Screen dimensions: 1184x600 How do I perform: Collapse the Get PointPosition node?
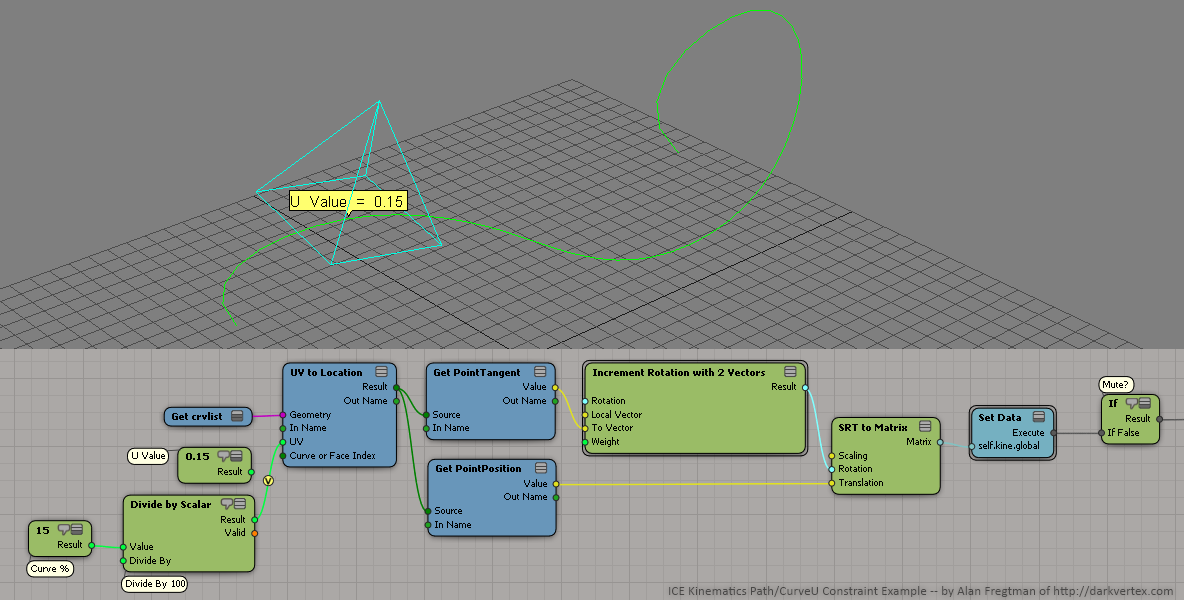coord(540,468)
